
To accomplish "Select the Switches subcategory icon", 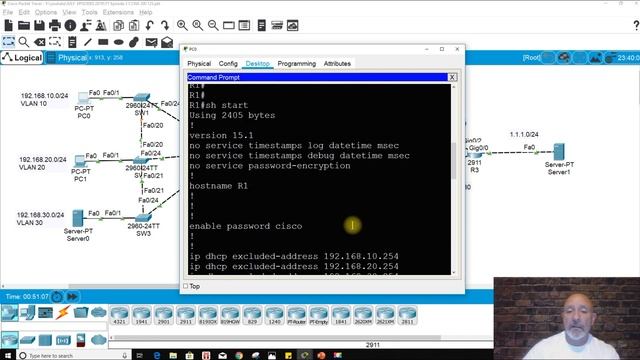I will point(27,340).
